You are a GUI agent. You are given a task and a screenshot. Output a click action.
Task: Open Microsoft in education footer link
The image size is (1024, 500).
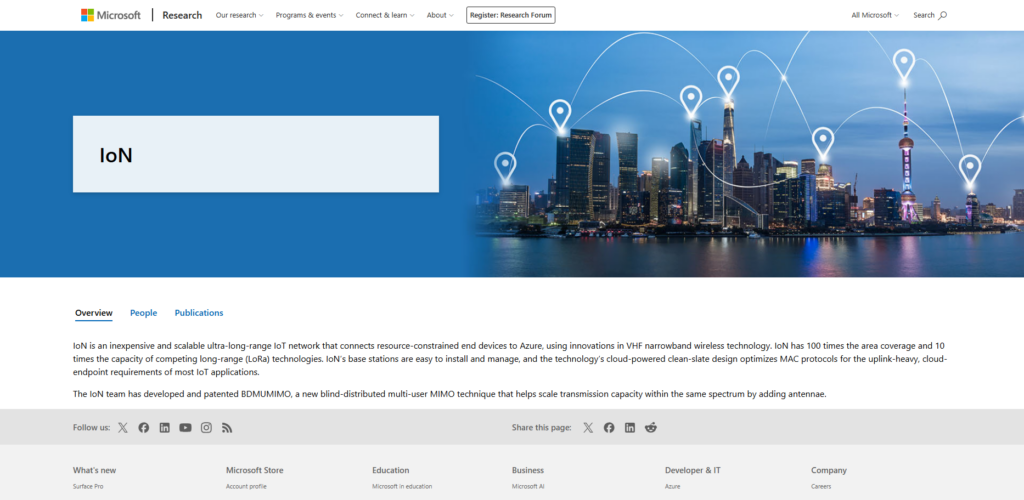[402, 486]
